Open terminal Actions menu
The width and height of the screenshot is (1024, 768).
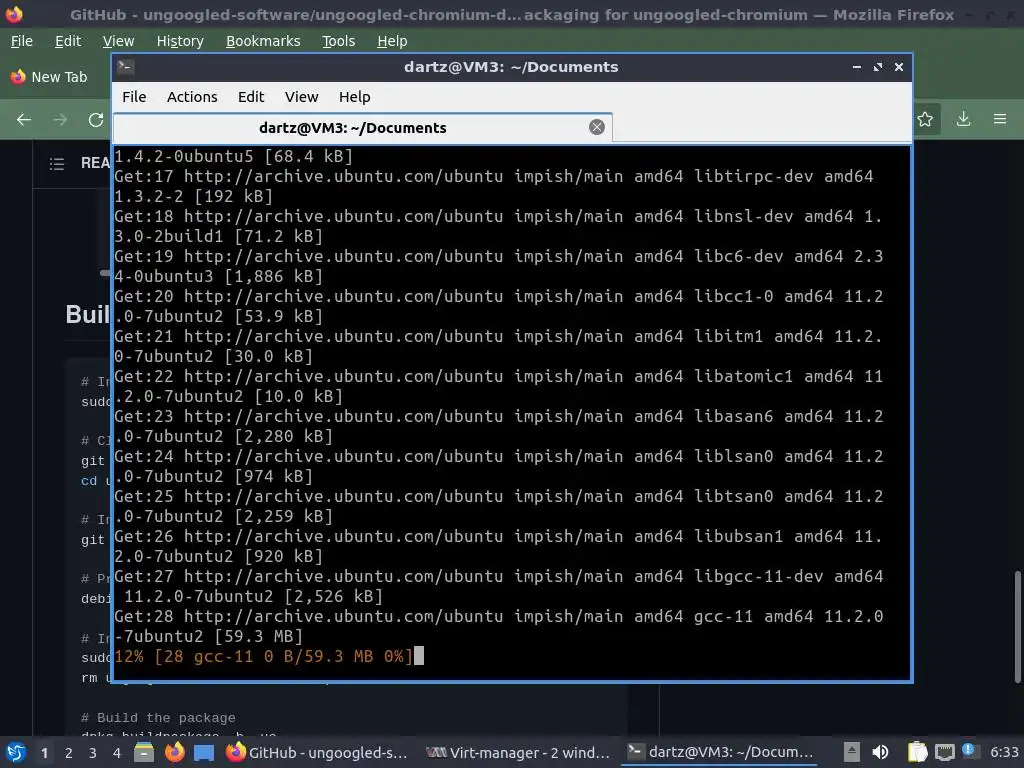(192, 97)
